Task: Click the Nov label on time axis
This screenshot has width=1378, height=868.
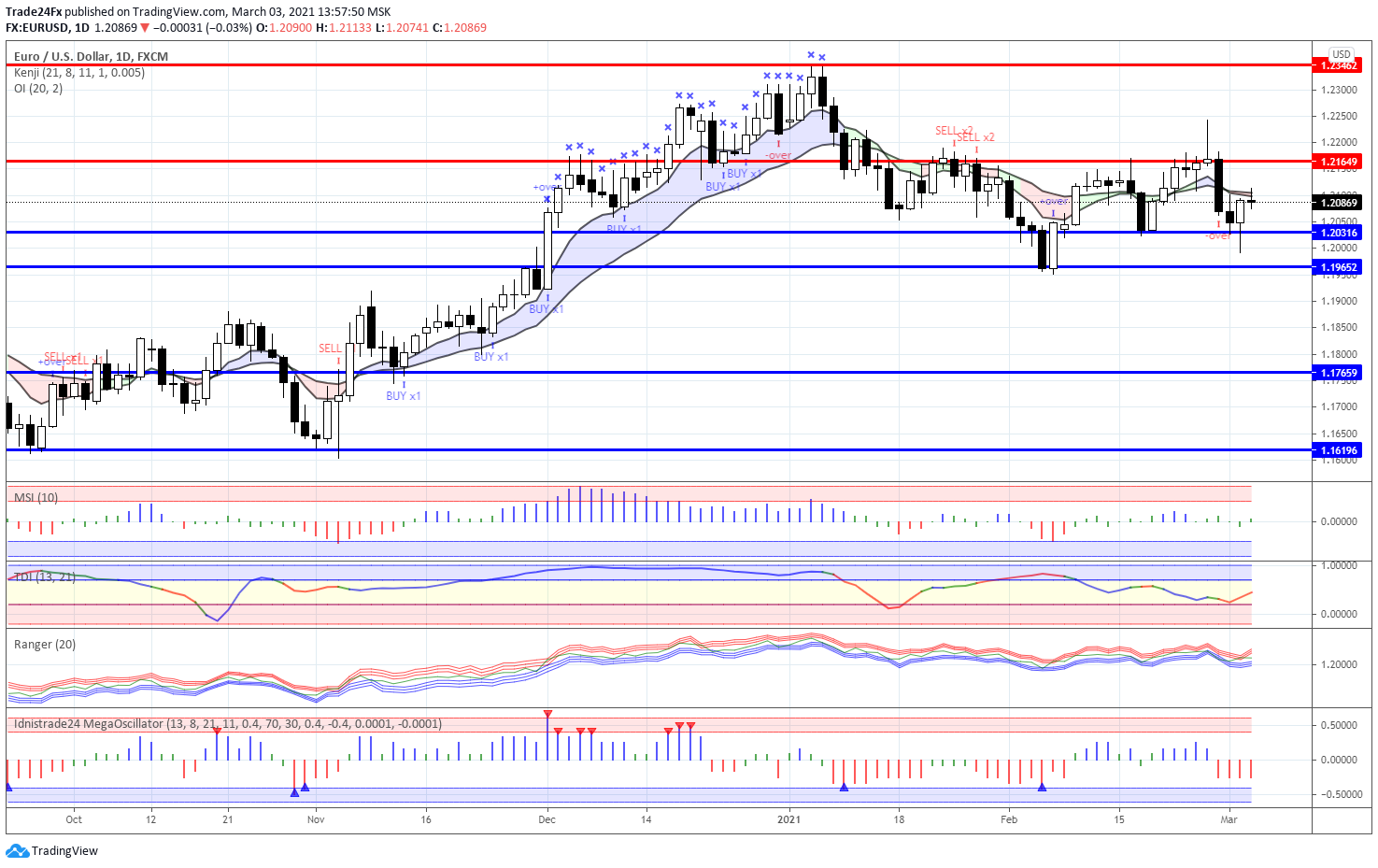Action: [316, 819]
